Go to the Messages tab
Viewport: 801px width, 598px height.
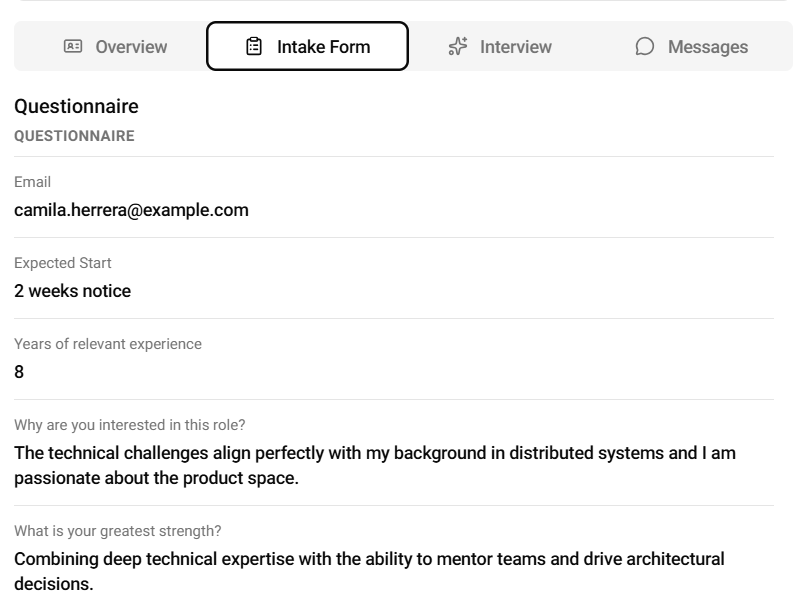click(x=707, y=47)
